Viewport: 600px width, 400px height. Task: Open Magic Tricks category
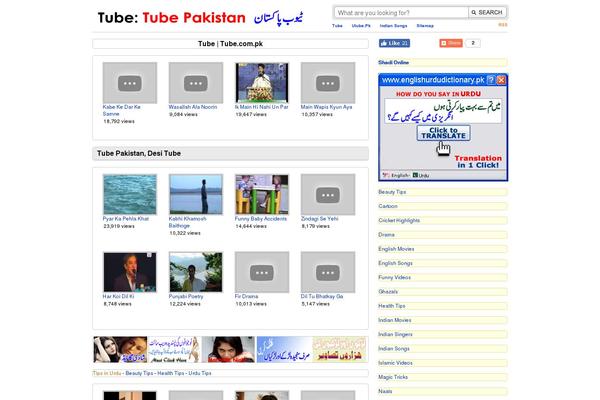pyautogui.click(x=393, y=377)
